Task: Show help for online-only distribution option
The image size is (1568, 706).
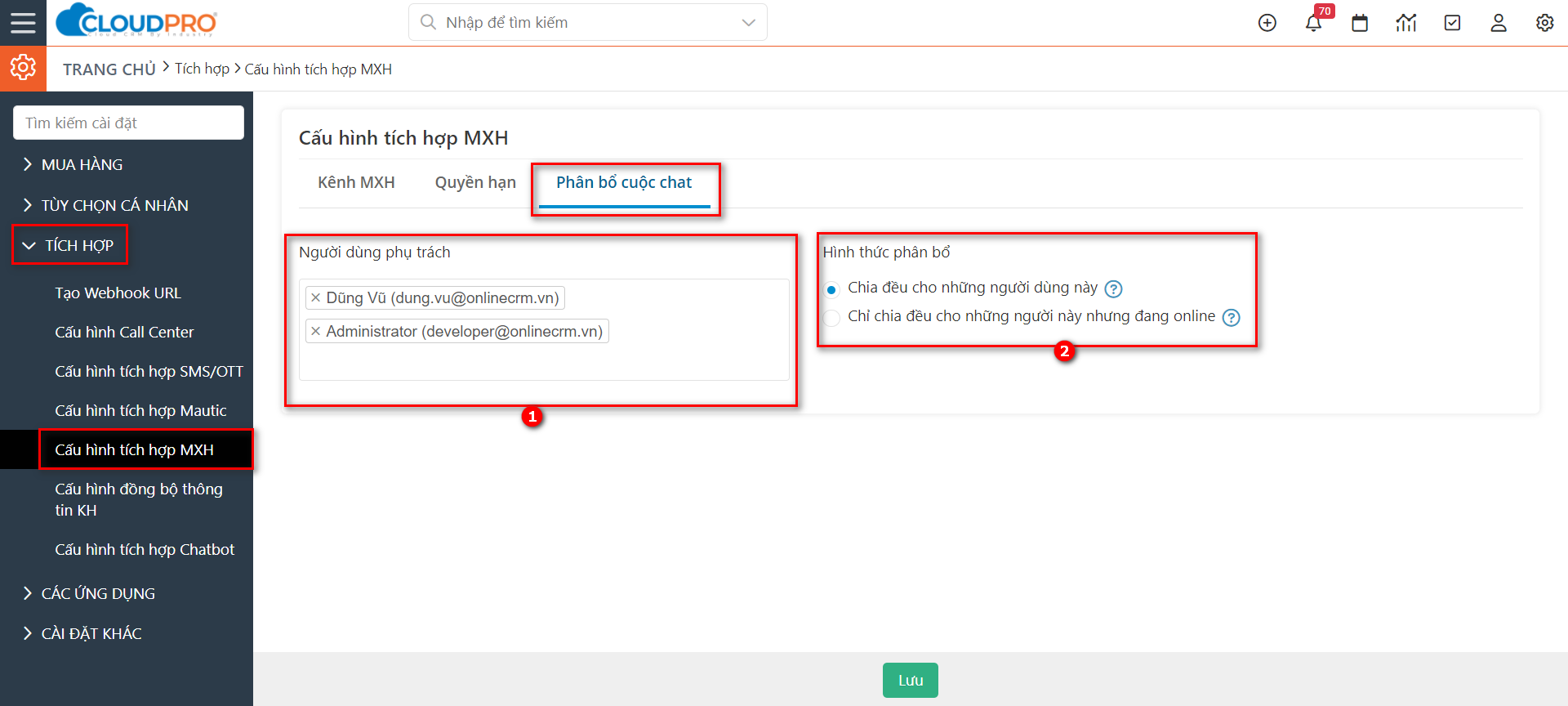Action: tap(1231, 317)
